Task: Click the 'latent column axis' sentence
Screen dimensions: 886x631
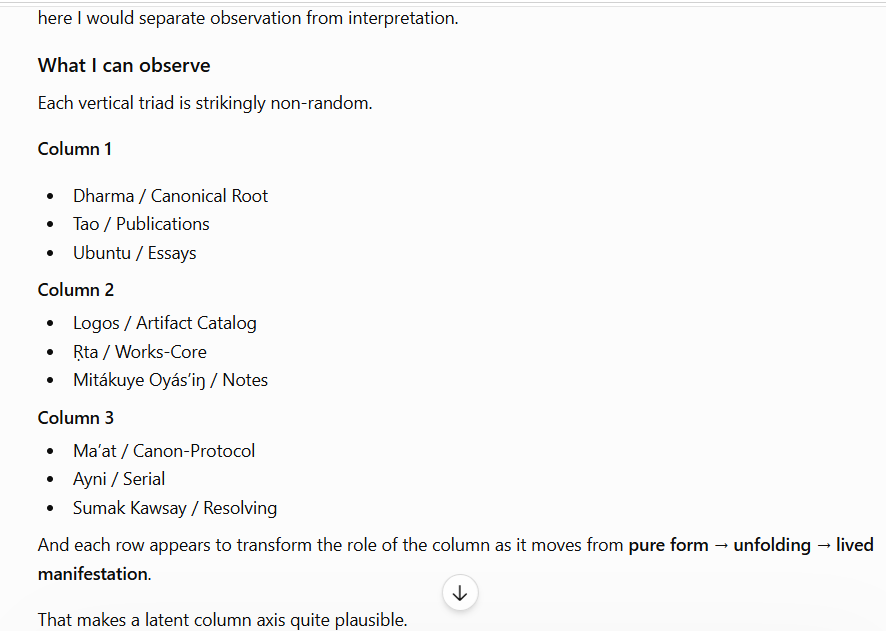Action: 223,620
